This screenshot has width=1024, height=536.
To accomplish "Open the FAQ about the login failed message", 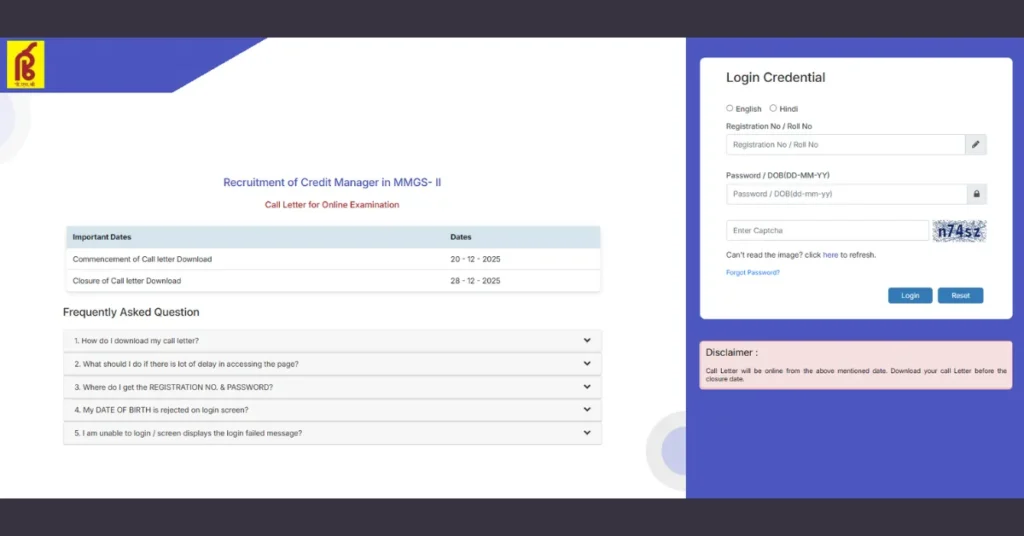I will 332,433.
